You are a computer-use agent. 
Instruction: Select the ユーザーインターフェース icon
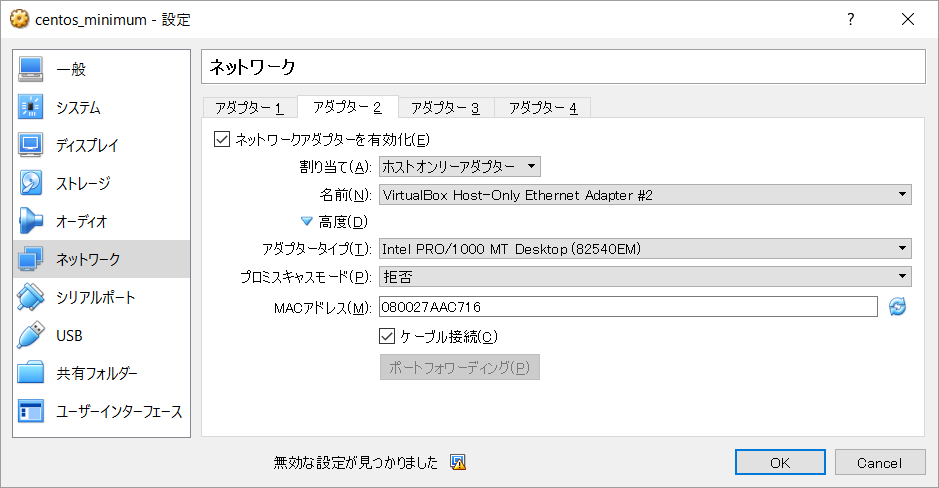(30, 411)
